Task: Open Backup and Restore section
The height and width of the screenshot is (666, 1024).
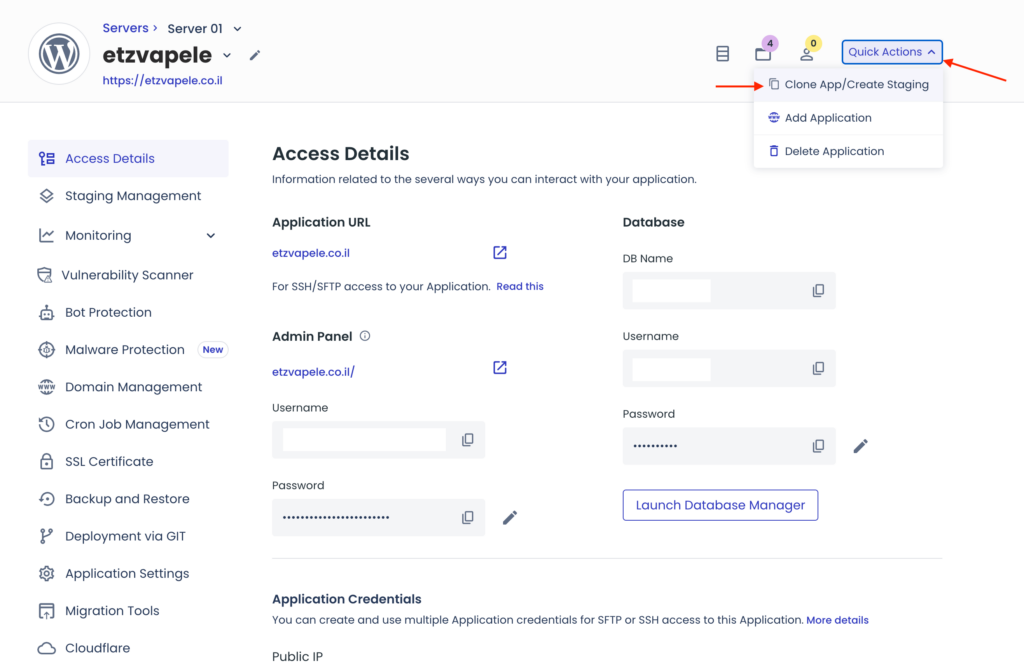Action: click(x=128, y=499)
